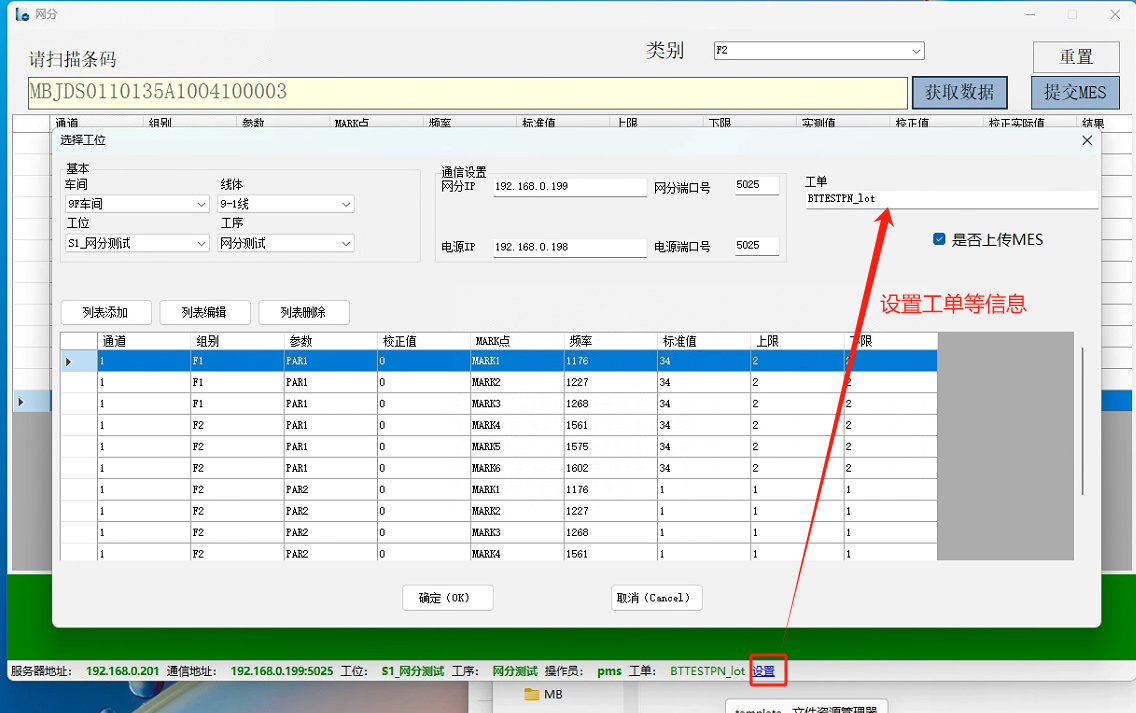Screen dimensions: 1136x713
Task: Click the table's vertical scrollbar
Action: pos(1082,420)
